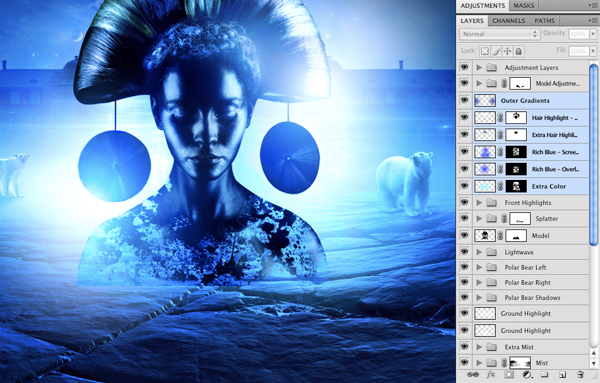
Task: Click mask link icon of Hair Highlight layer
Action: (500, 118)
